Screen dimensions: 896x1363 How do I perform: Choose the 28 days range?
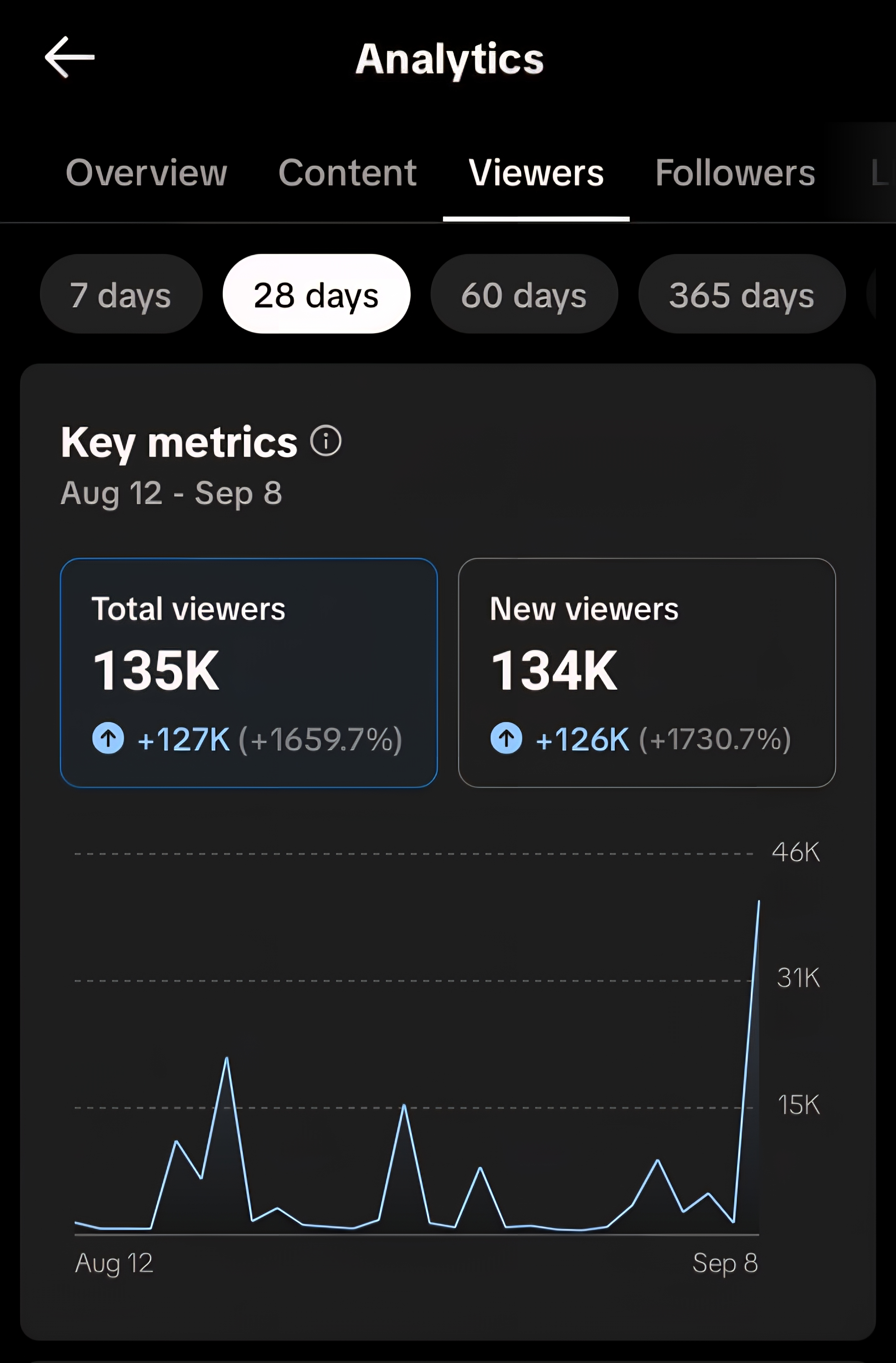[x=316, y=294]
